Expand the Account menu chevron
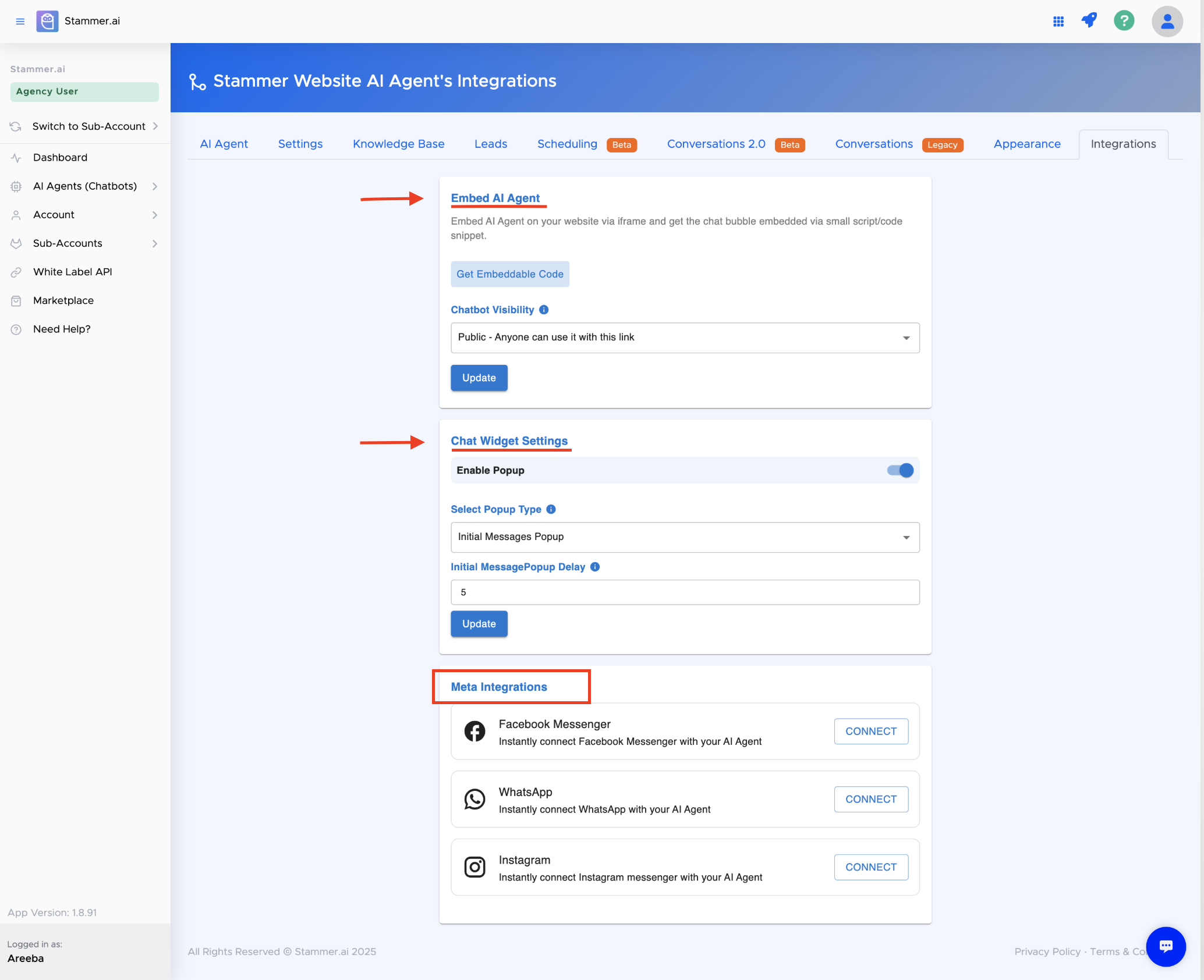 click(155, 215)
